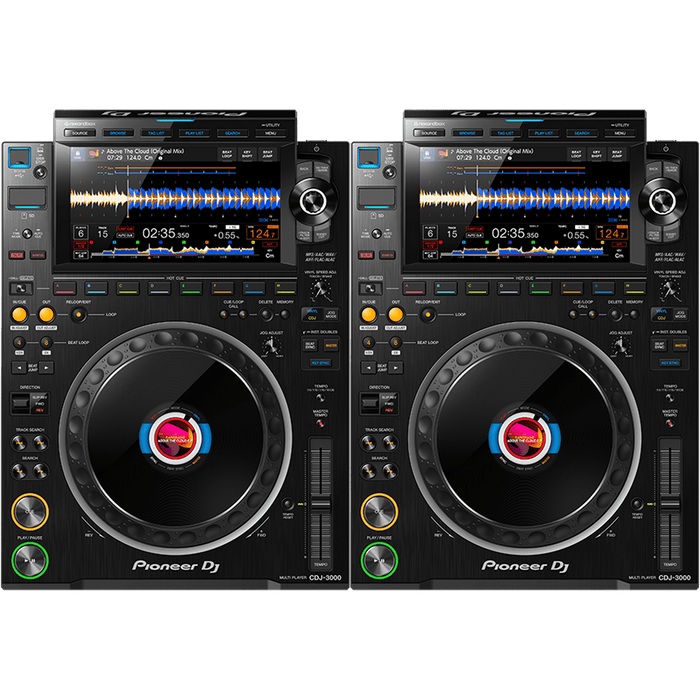Skip to next track on left deck
This screenshot has width=700, height=700.
pyautogui.click(x=41, y=443)
